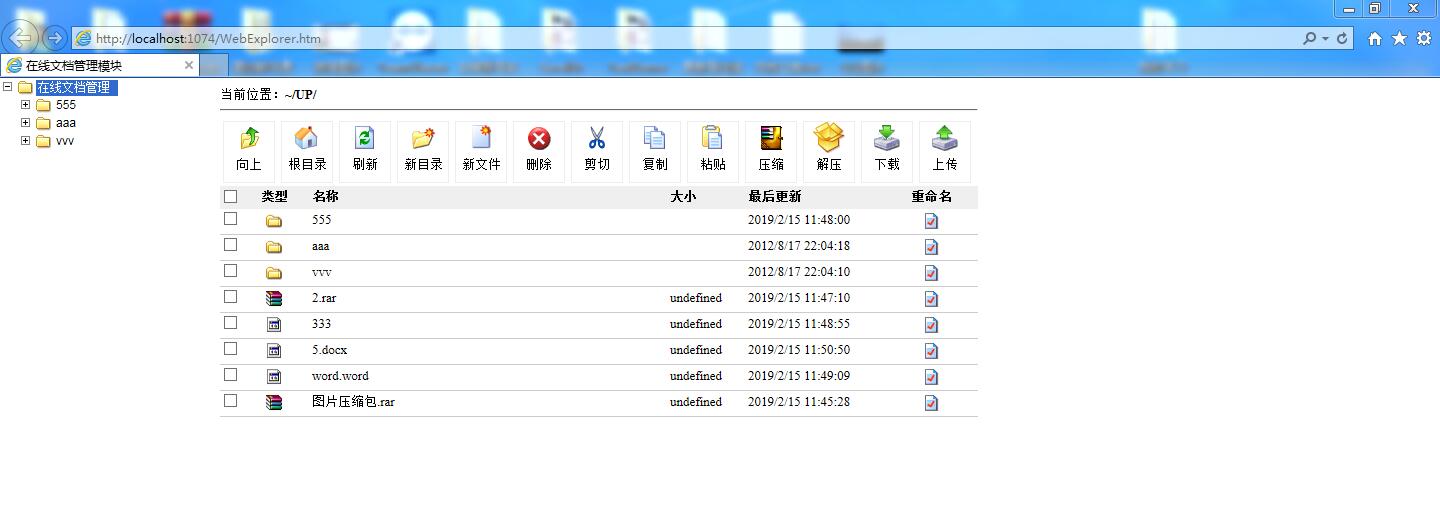Open browser tools gear icon

pos(1424,38)
